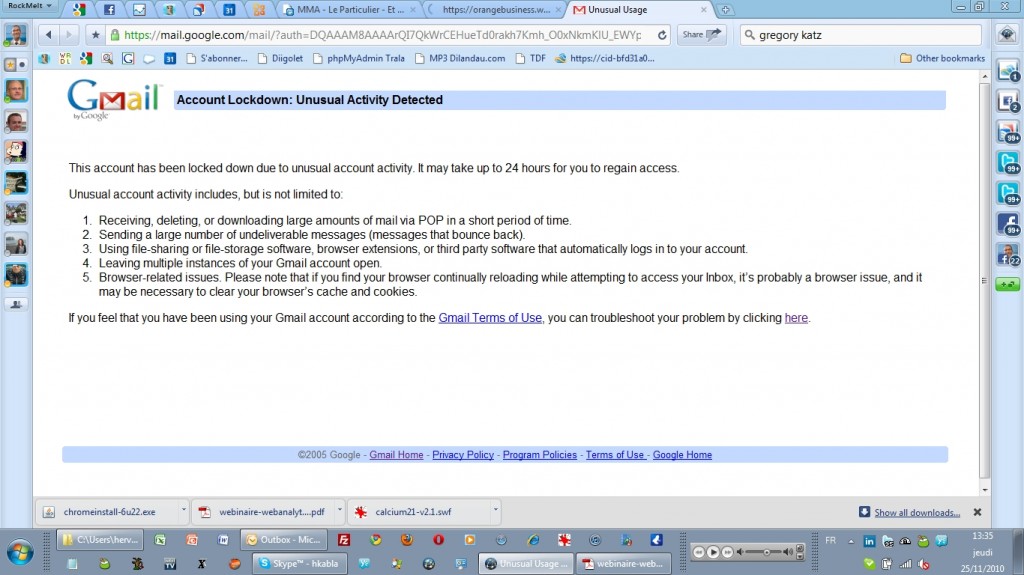Toggle favorites/online friends filter in left edge
Screen dimensions: 1024x575
coord(16,65)
